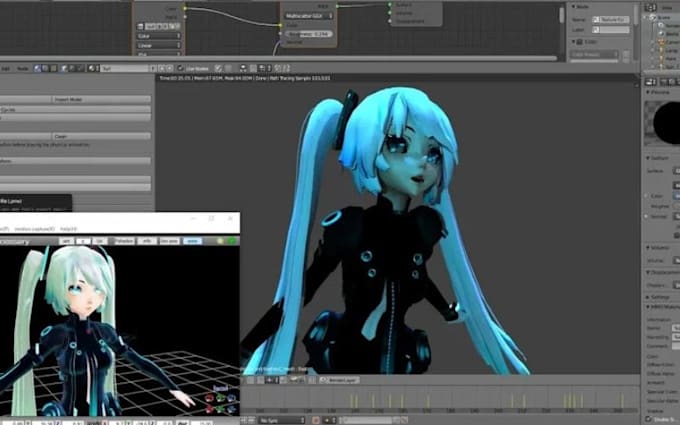Open the Linear dropdown in the texture node
This screenshot has width=680, height=425.
158,46
